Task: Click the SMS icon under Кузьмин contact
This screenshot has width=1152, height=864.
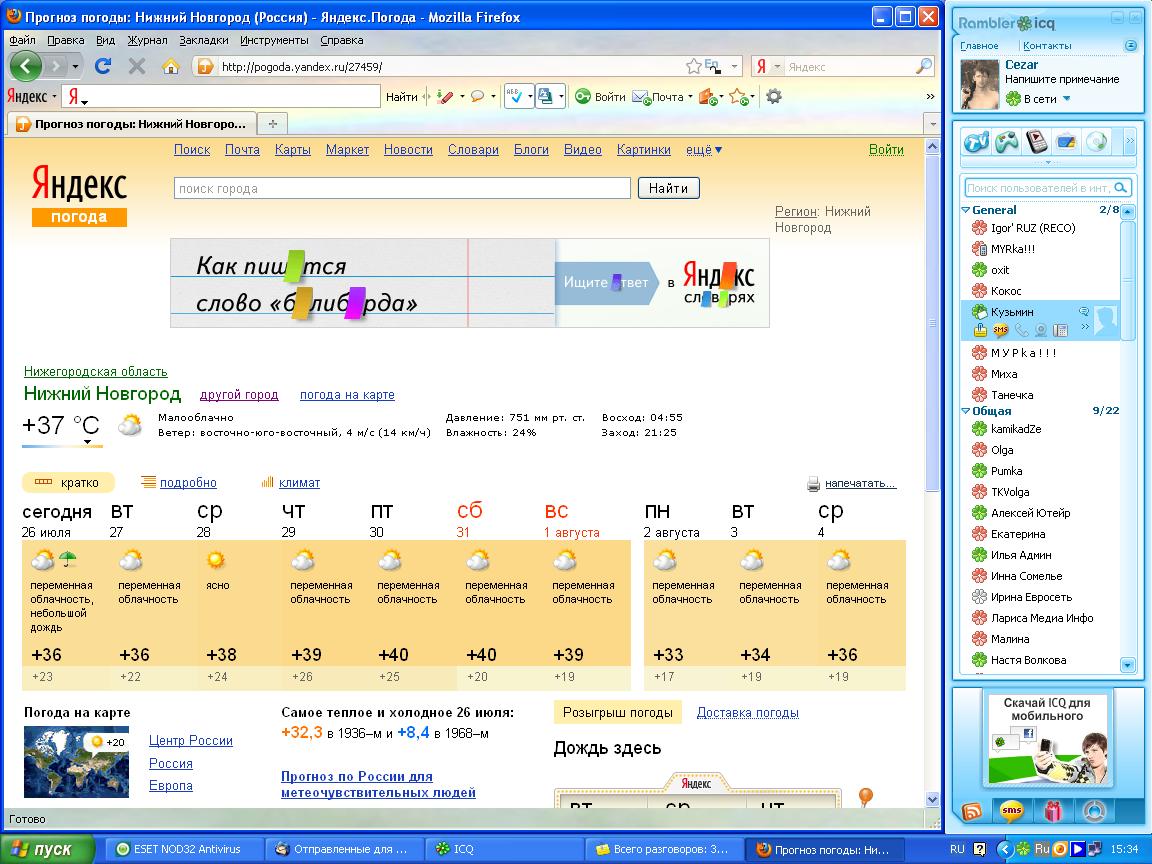Action: click(x=1000, y=330)
